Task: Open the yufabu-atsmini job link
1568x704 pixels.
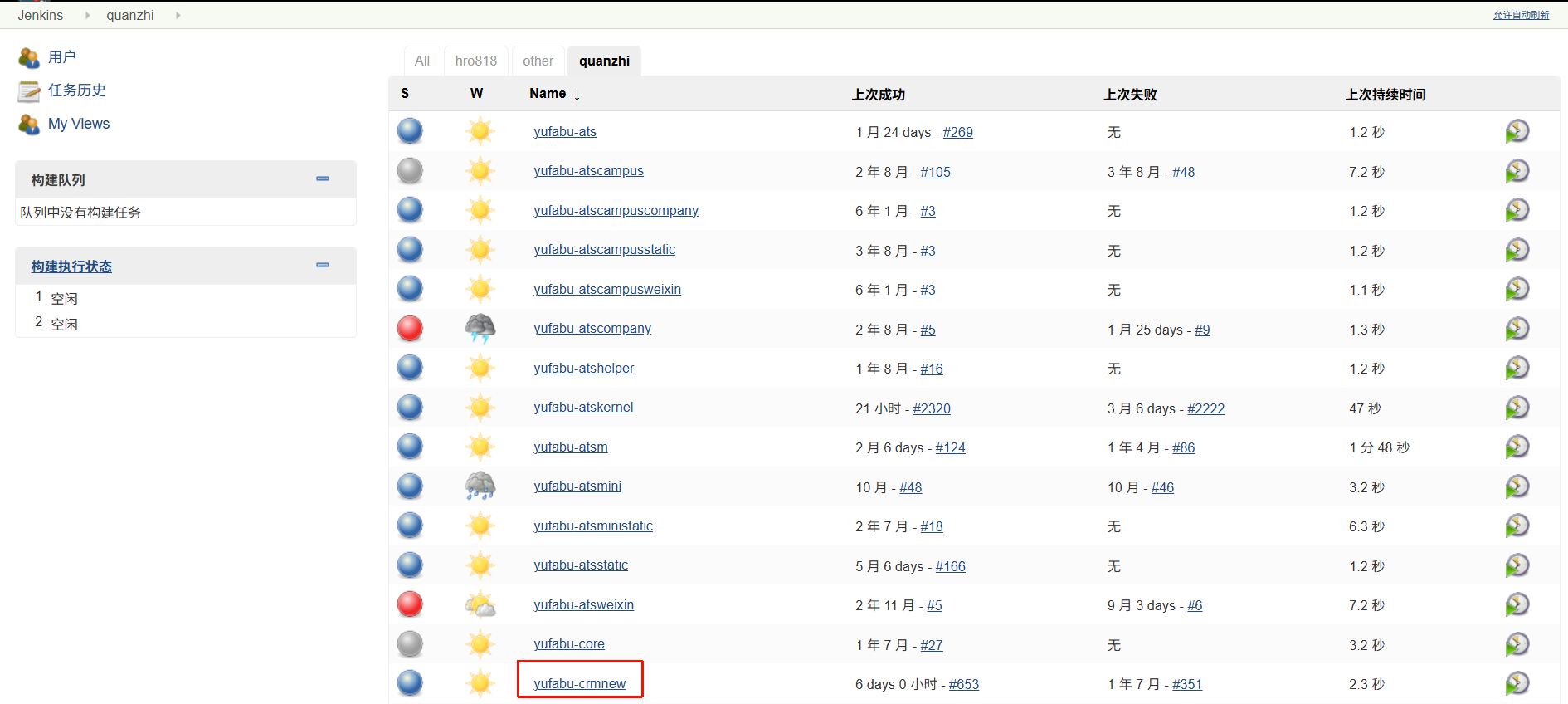Action: [x=577, y=486]
